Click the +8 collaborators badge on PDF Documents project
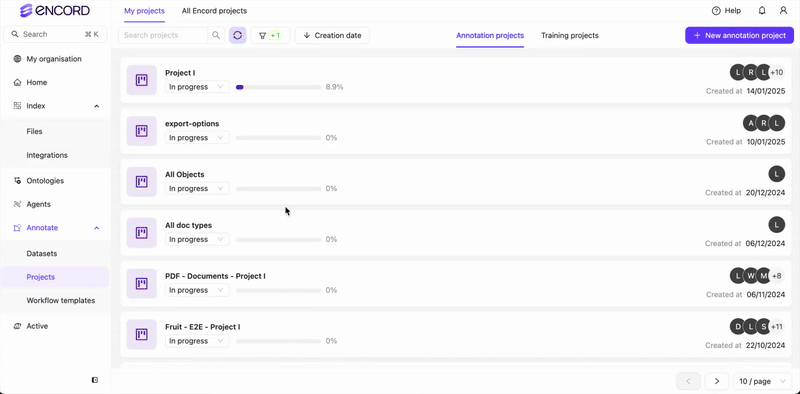 777,276
